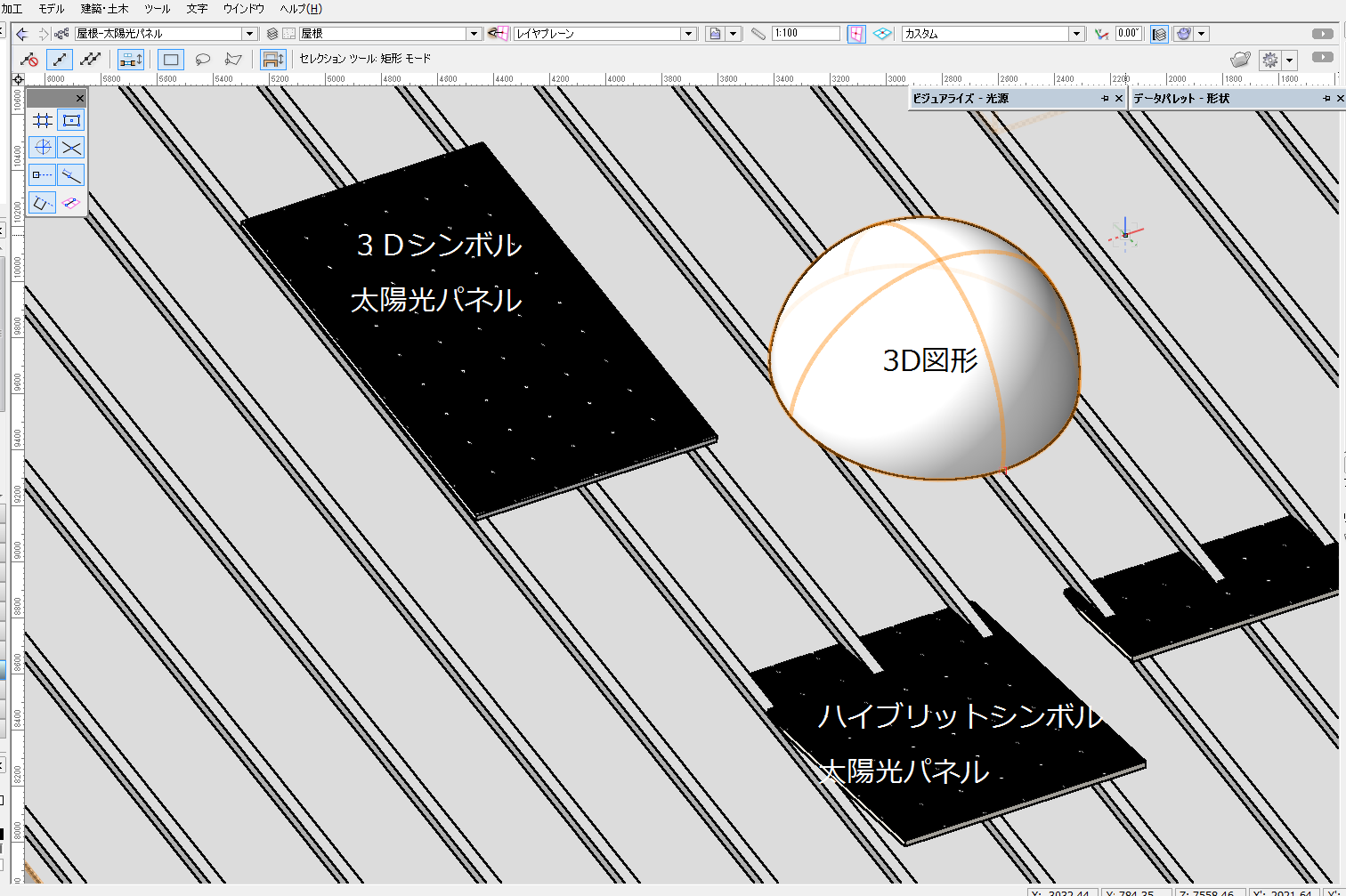
Task: Open the 文字 menu
Action: [197, 9]
